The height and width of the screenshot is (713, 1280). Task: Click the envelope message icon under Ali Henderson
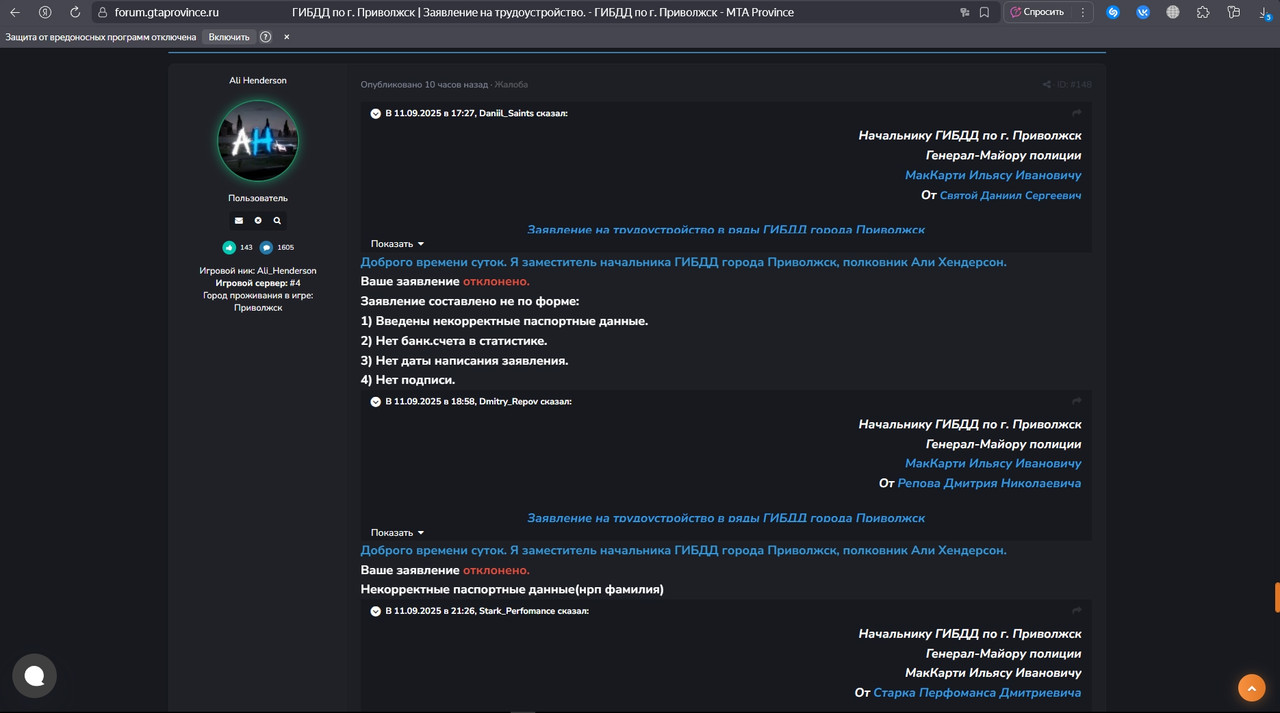point(238,220)
